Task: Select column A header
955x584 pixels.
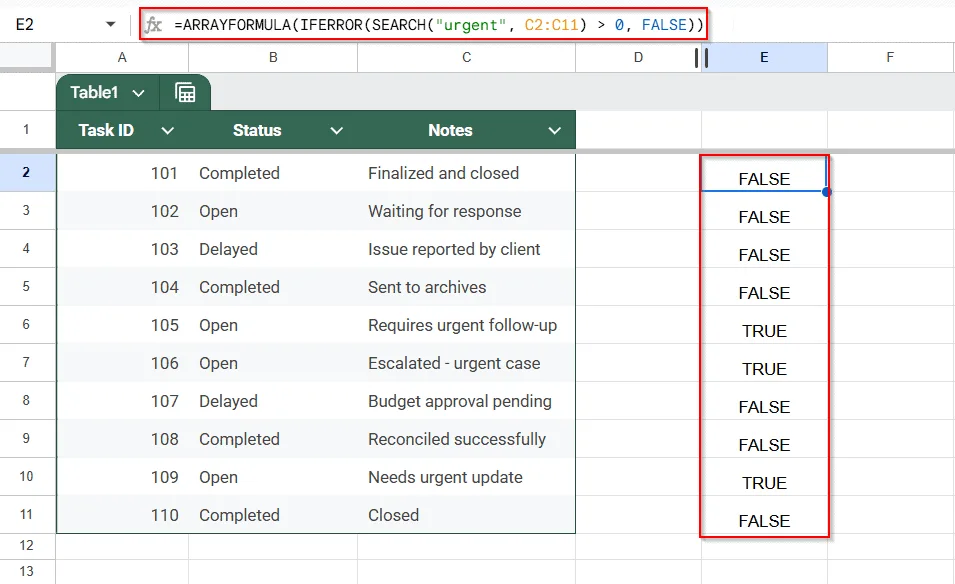Action: pyautogui.click(x=122, y=57)
